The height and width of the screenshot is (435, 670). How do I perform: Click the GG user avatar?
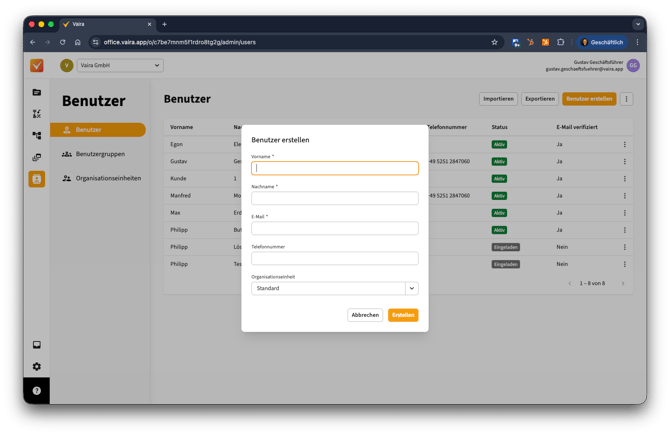[633, 65]
